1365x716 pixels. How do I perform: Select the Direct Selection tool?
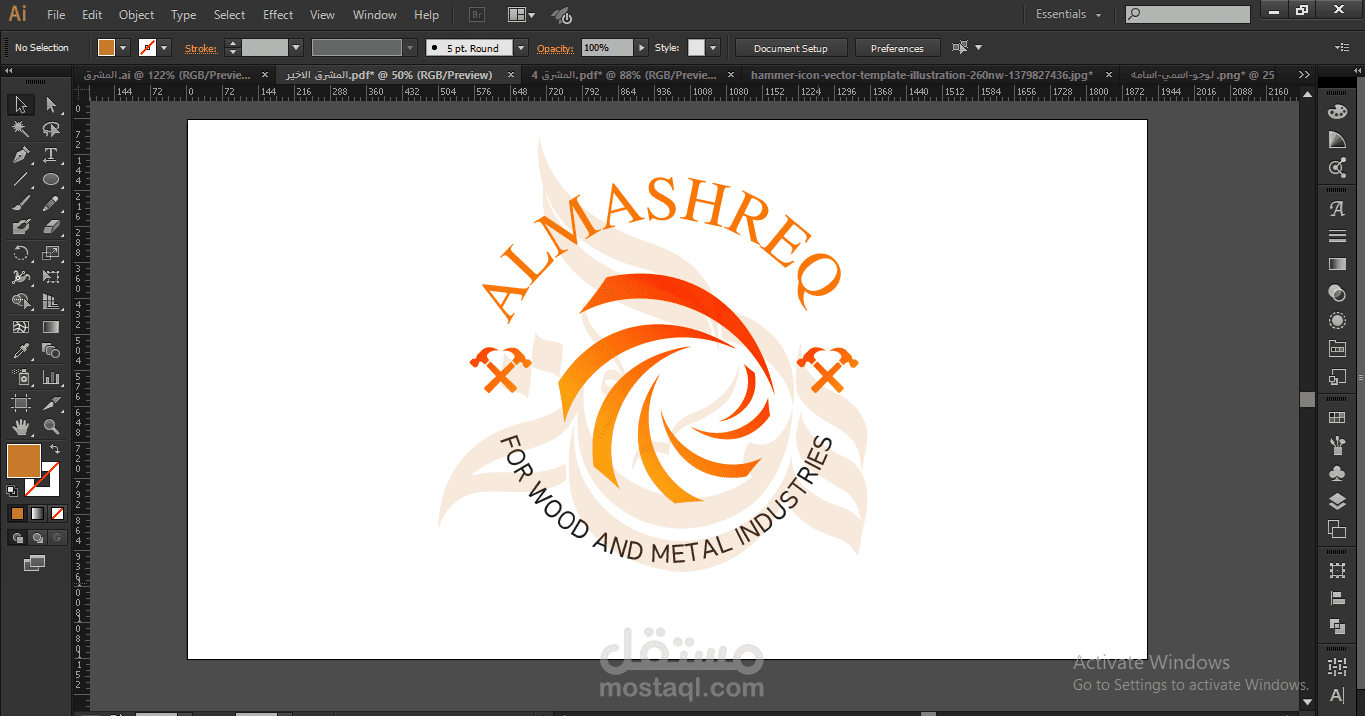pos(51,105)
